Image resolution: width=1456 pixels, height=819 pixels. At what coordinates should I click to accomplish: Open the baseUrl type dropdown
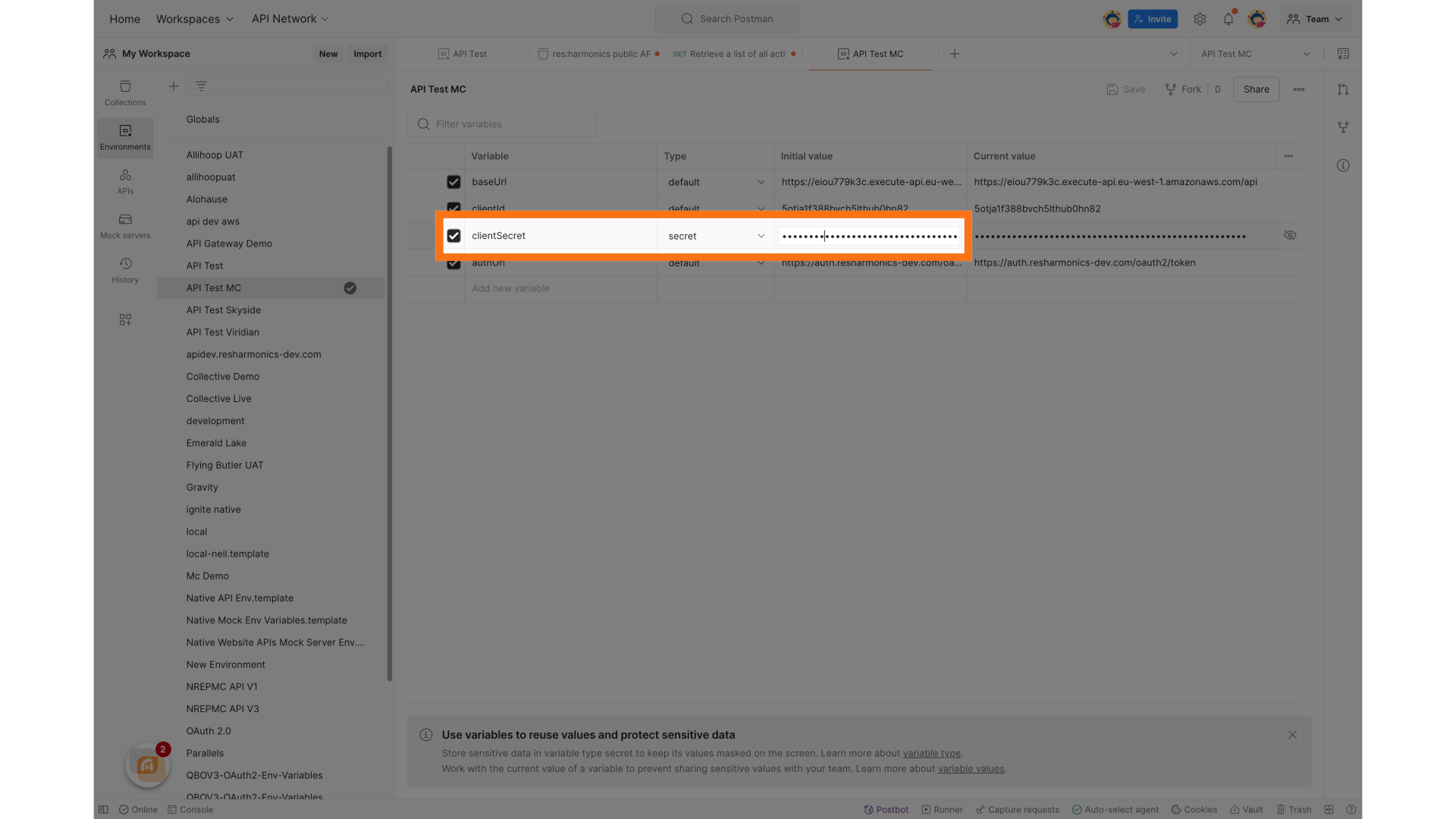[716, 182]
